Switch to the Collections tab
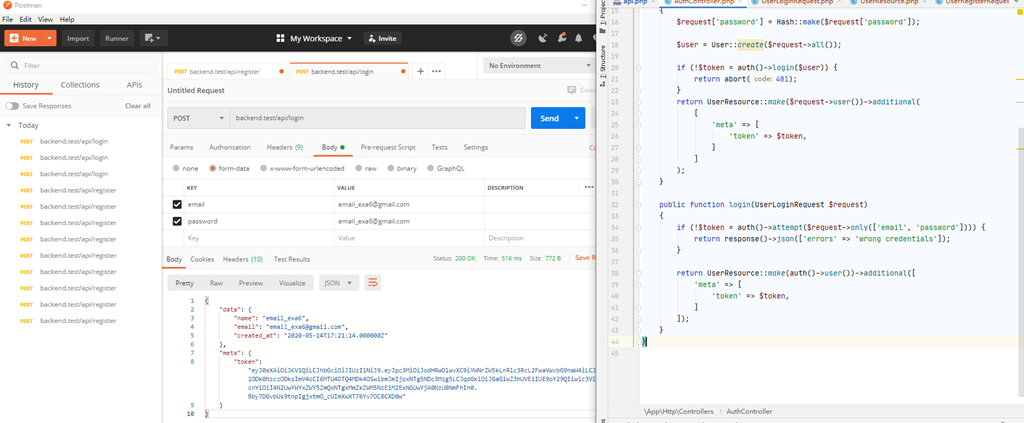Image resolution: width=1024 pixels, height=423 pixels. [x=80, y=85]
